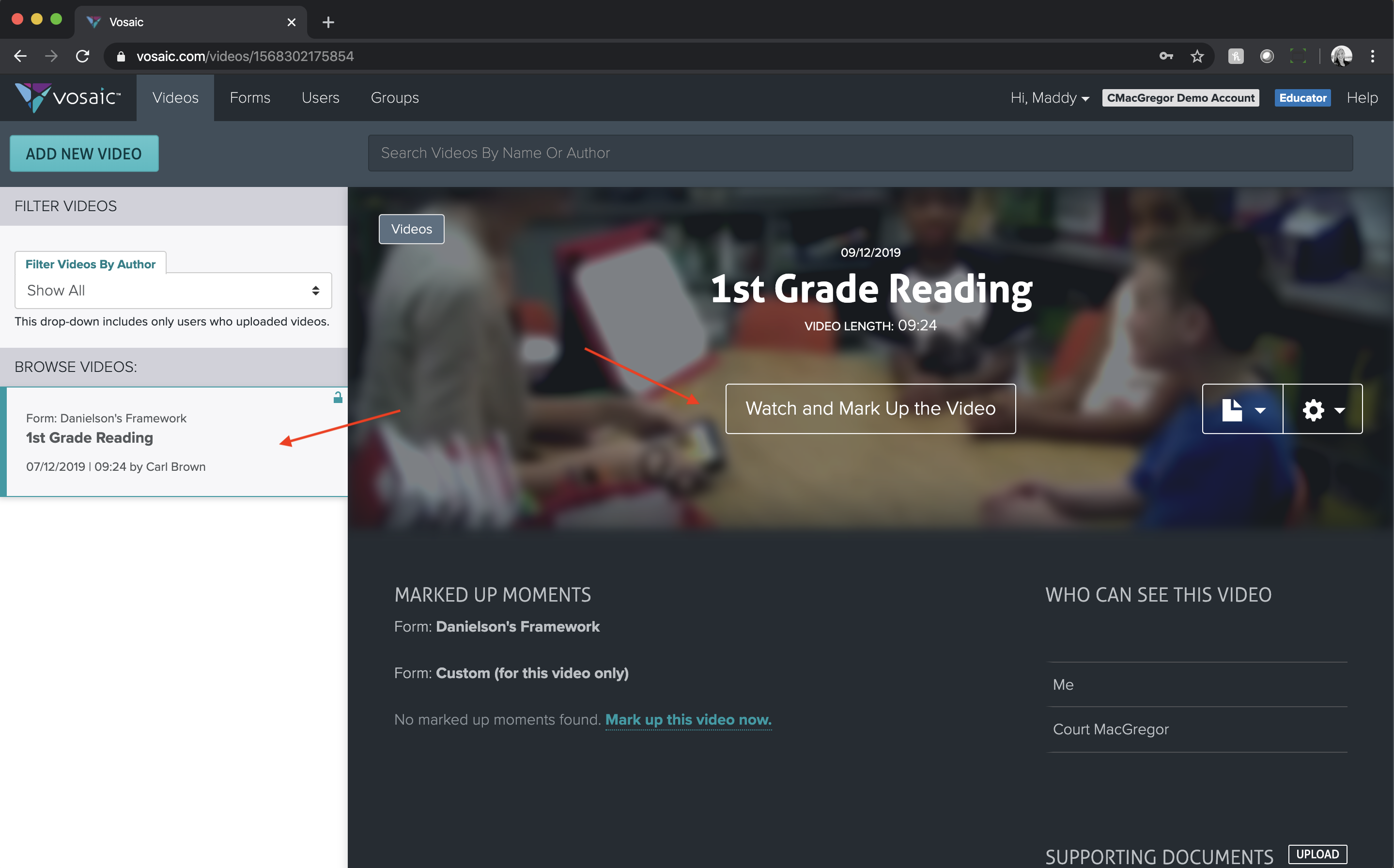
Task: Select the 1st Grade Reading video card
Action: click(174, 441)
